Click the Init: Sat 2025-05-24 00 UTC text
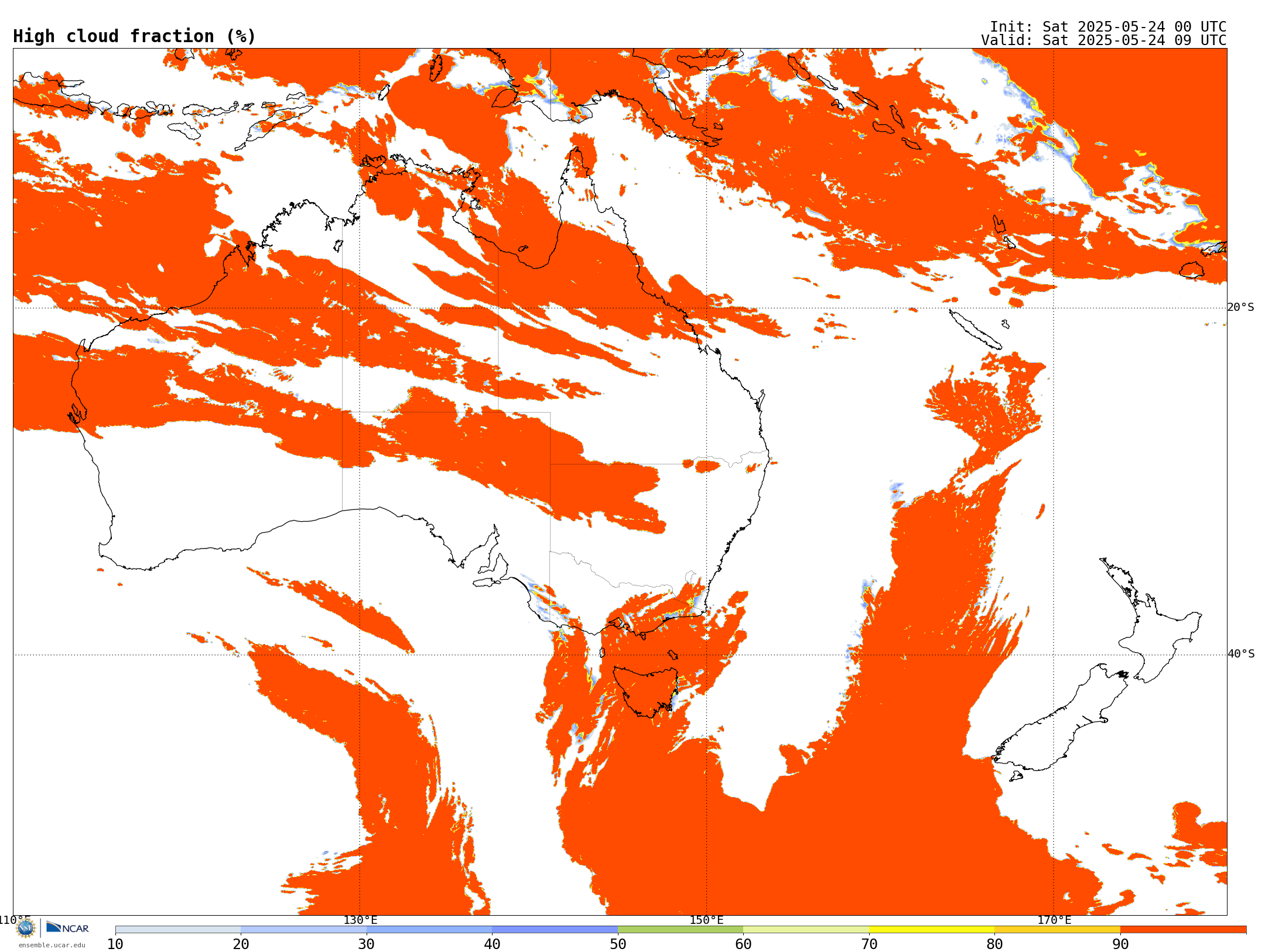 pyautogui.click(x=1108, y=27)
